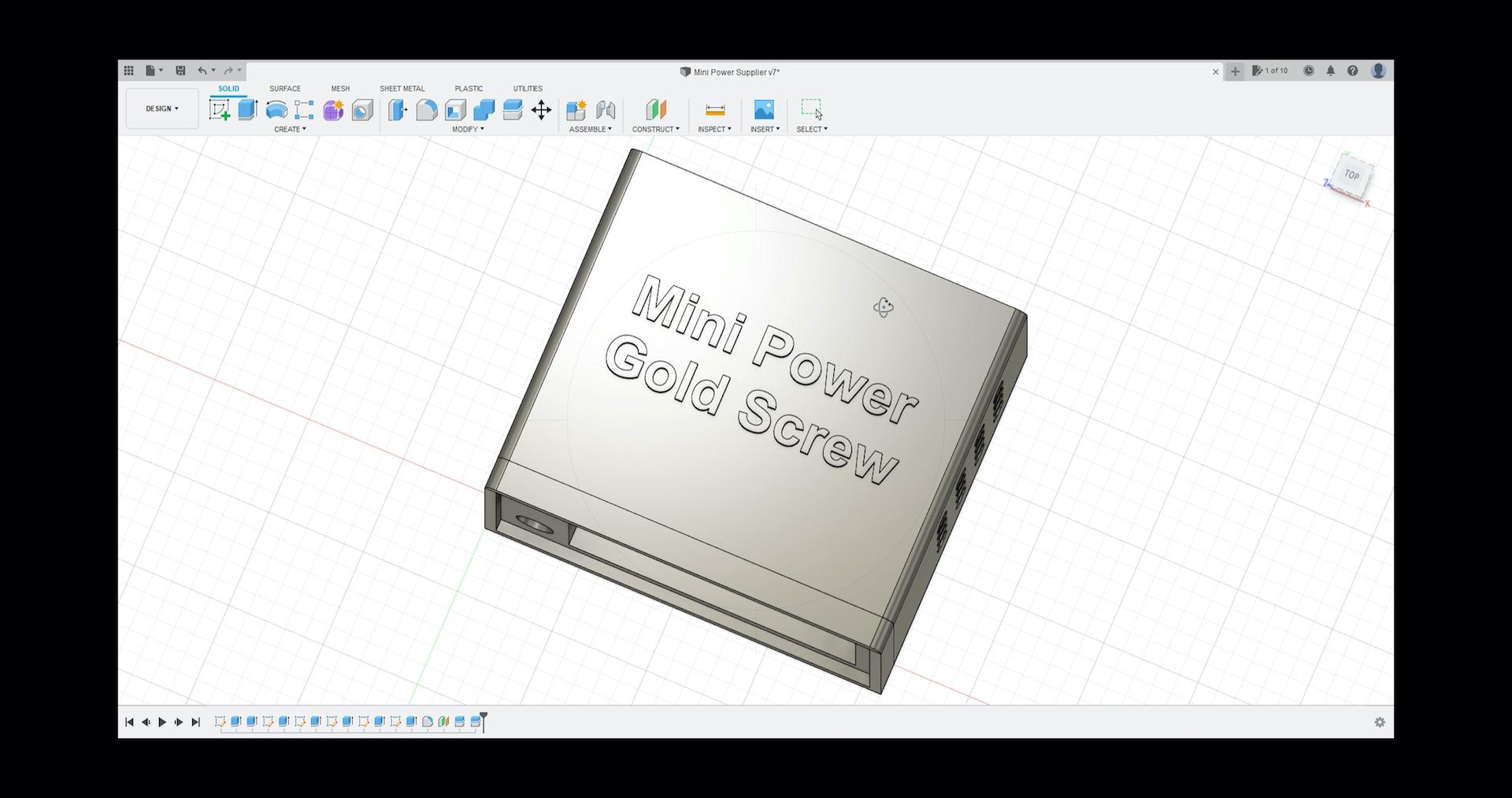Jump to the timeline beginning
Screen dimensions: 1512x798
click(129, 722)
